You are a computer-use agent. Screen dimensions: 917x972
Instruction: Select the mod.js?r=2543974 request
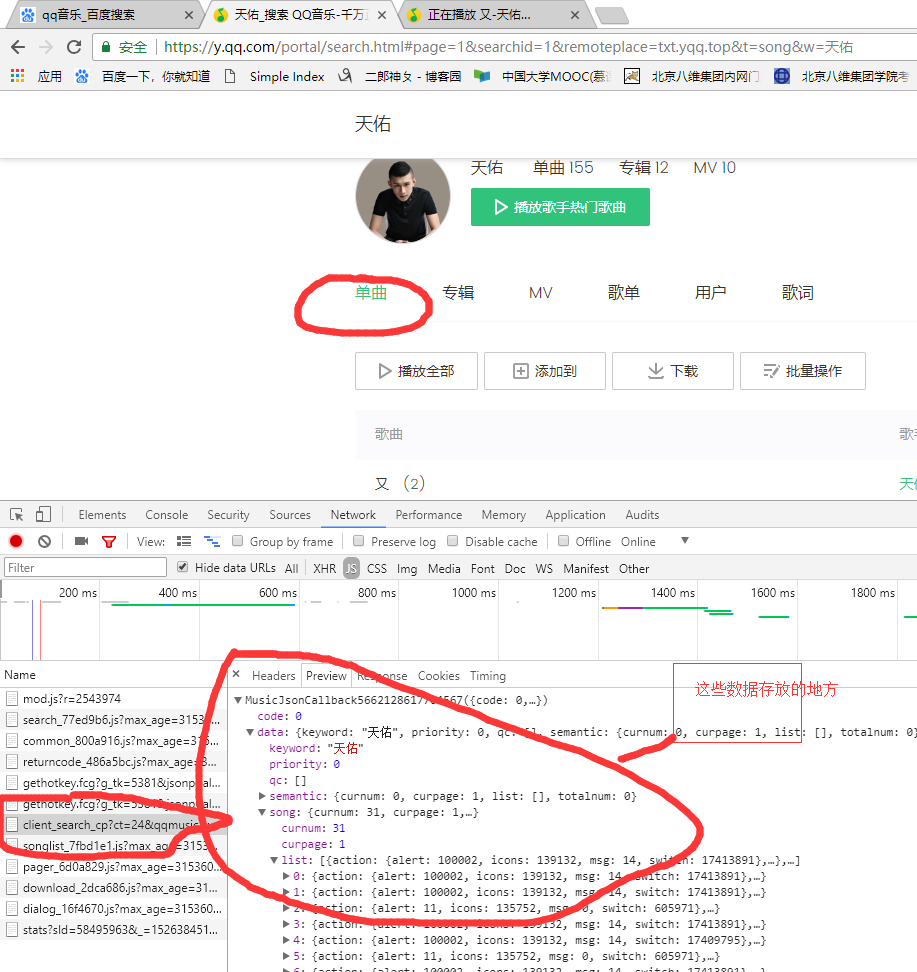point(113,699)
